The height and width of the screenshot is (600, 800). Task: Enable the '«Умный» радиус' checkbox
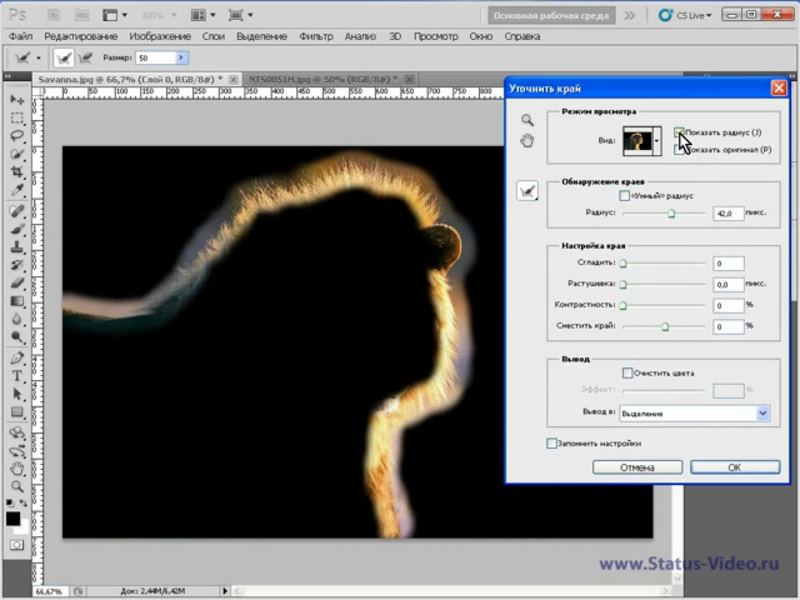[x=625, y=196]
